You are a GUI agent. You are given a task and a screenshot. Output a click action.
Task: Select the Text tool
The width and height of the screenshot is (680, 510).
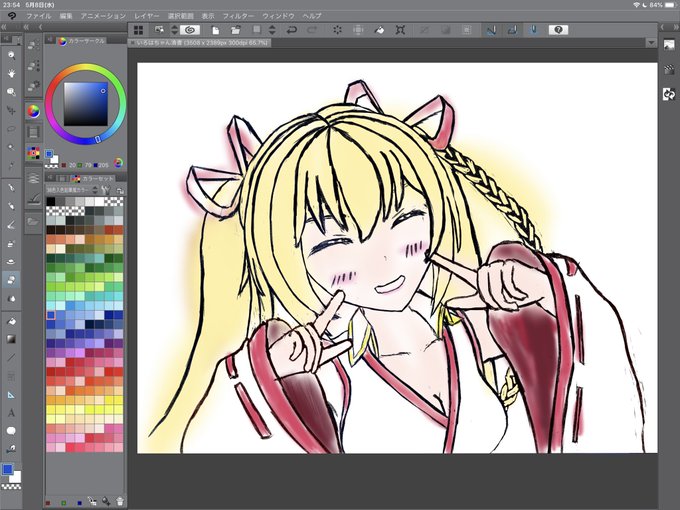pos(11,412)
